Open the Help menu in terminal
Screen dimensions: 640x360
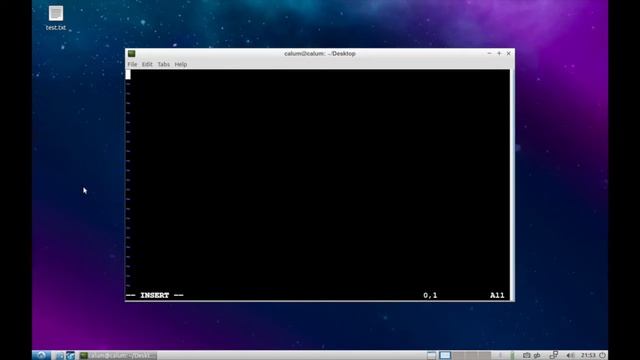[180, 64]
